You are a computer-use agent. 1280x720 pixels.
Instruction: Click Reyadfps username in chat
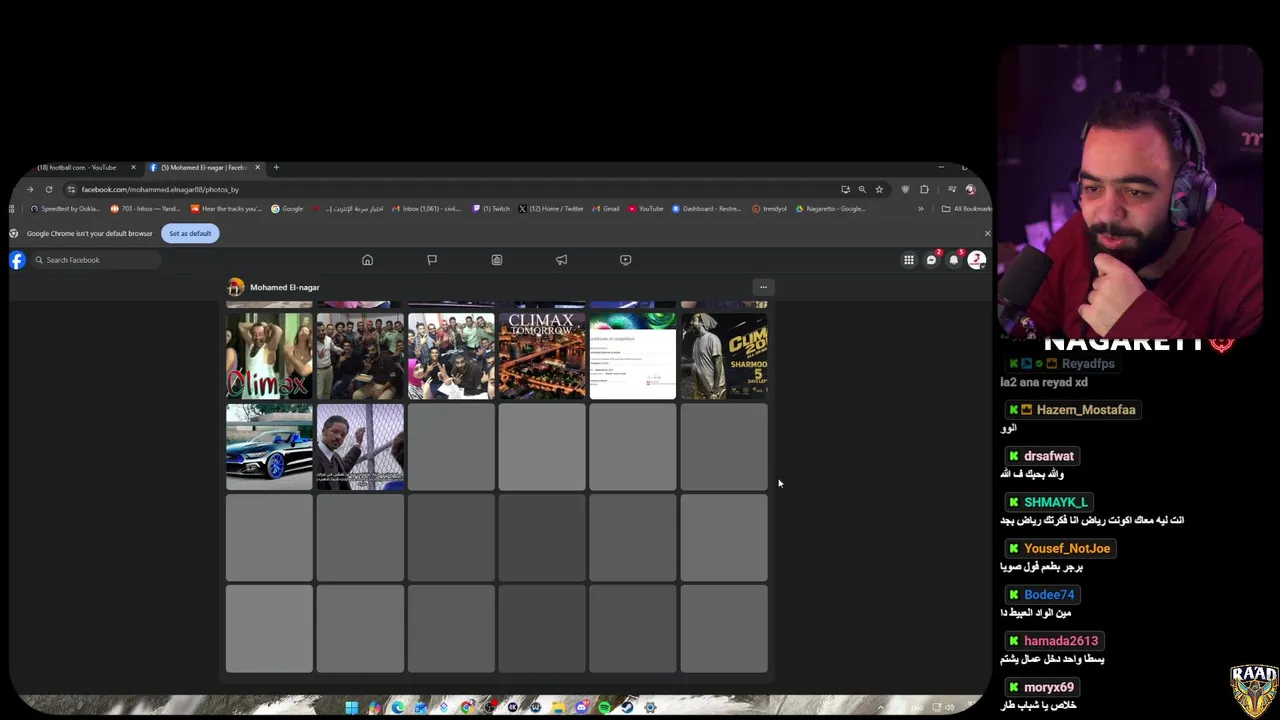pos(1088,364)
